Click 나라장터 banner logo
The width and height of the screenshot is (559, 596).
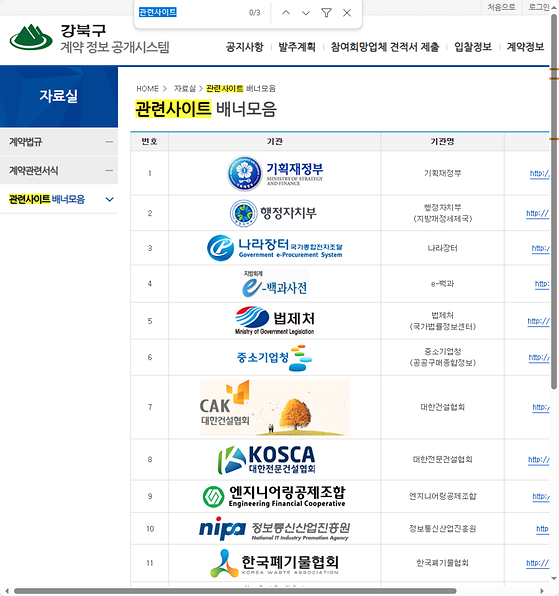click(x=274, y=248)
